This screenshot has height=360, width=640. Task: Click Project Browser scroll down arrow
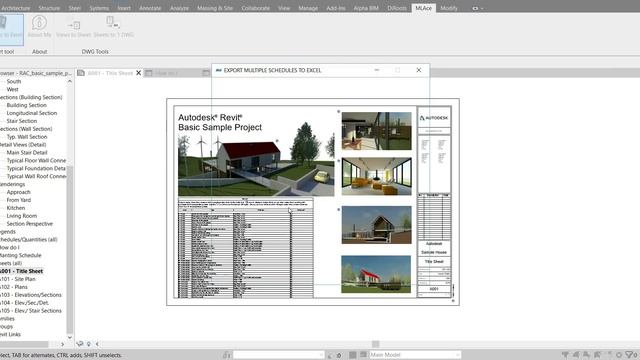(x=70, y=338)
